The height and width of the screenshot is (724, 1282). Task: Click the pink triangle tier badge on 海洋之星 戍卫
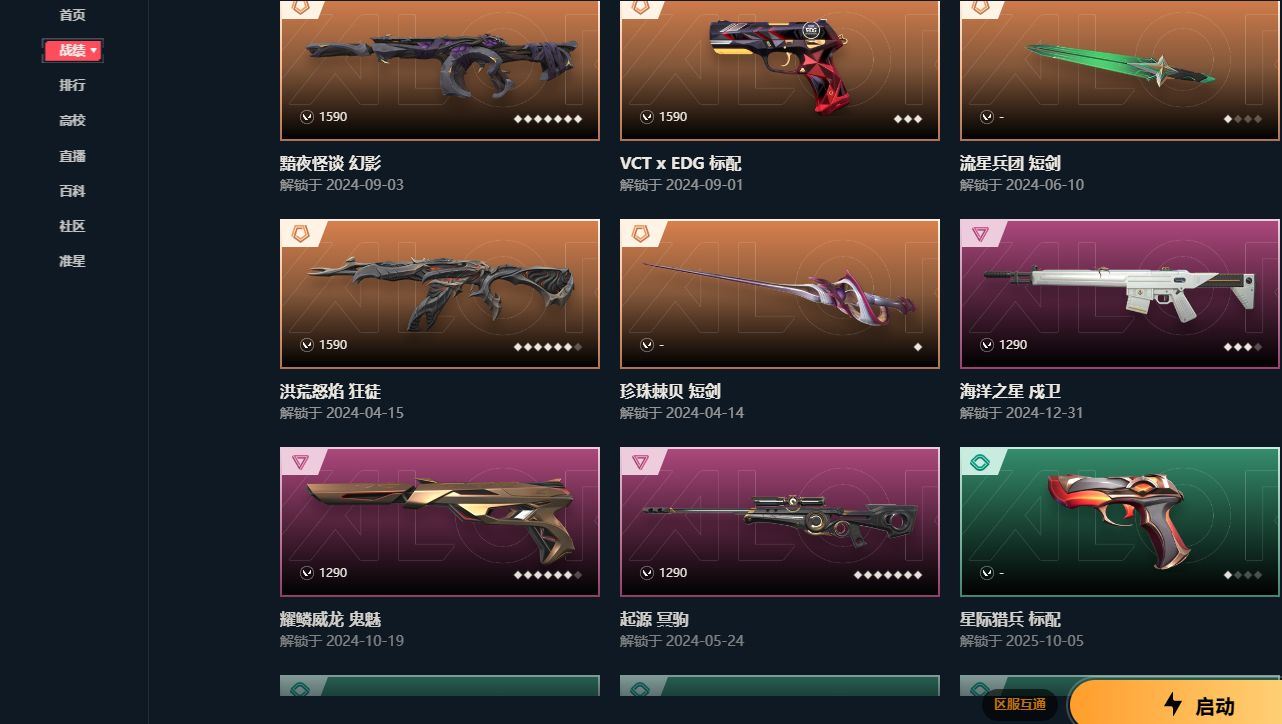[x=980, y=234]
